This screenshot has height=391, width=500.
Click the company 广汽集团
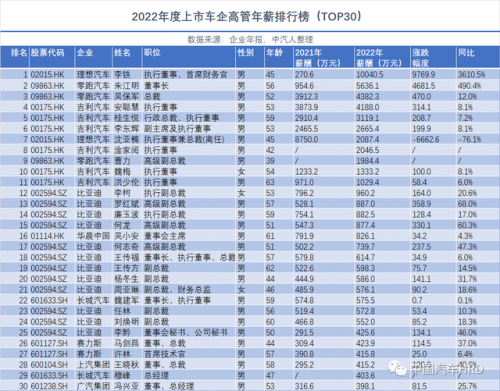pos(93,386)
